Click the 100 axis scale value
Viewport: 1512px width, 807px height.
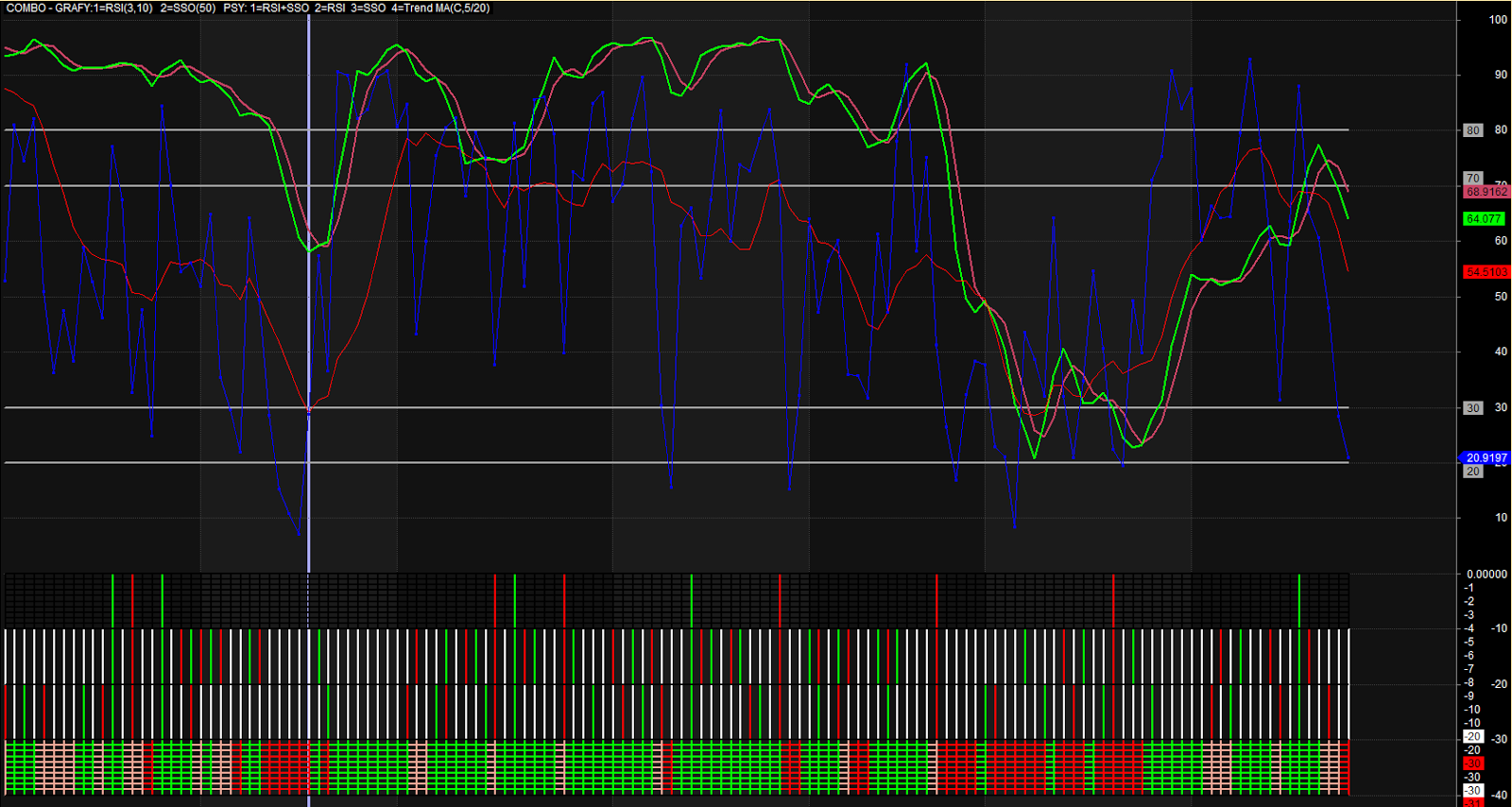1498,20
